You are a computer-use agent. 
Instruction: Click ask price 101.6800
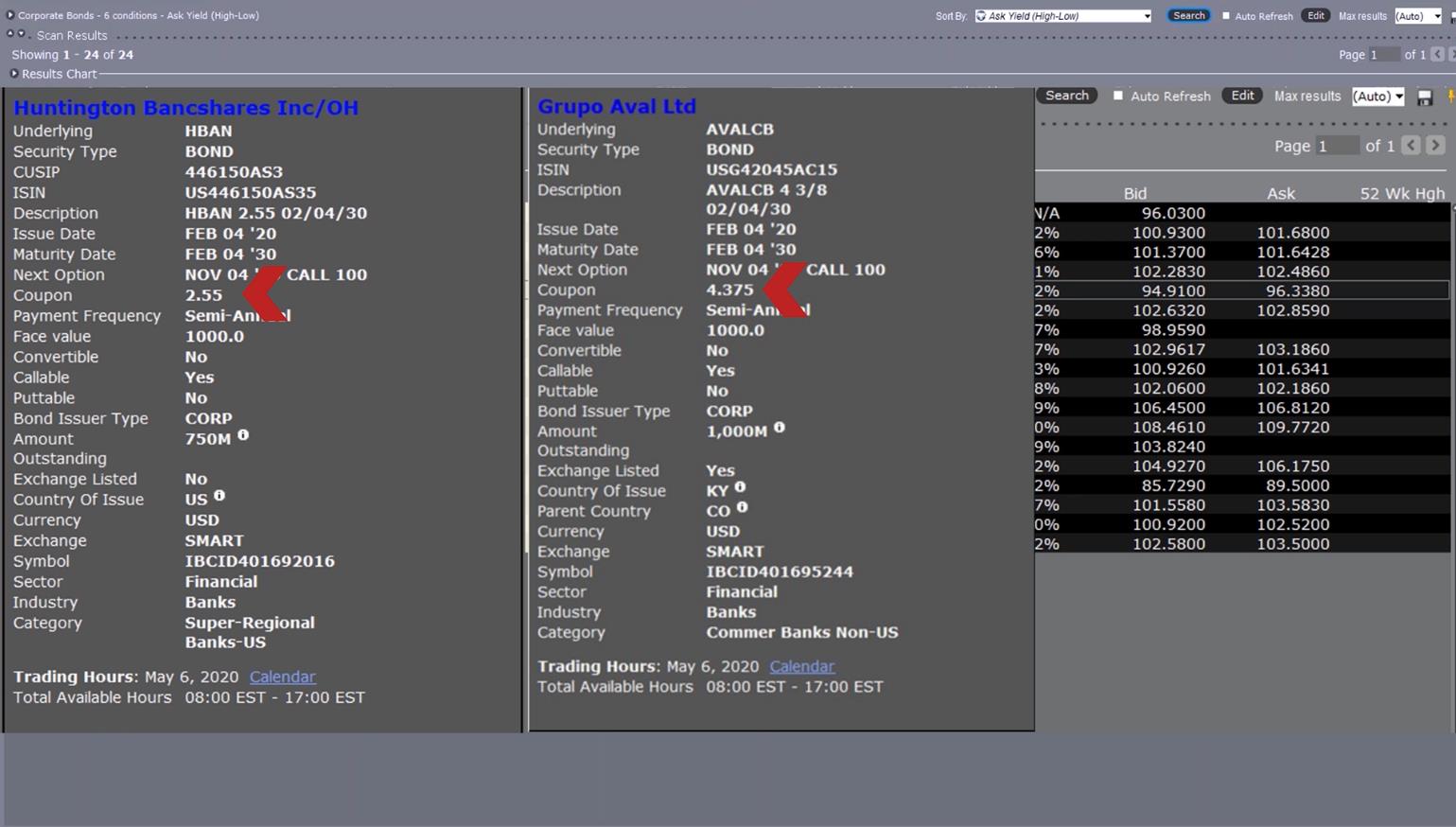pyautogui.click(x=1292, y=233)
